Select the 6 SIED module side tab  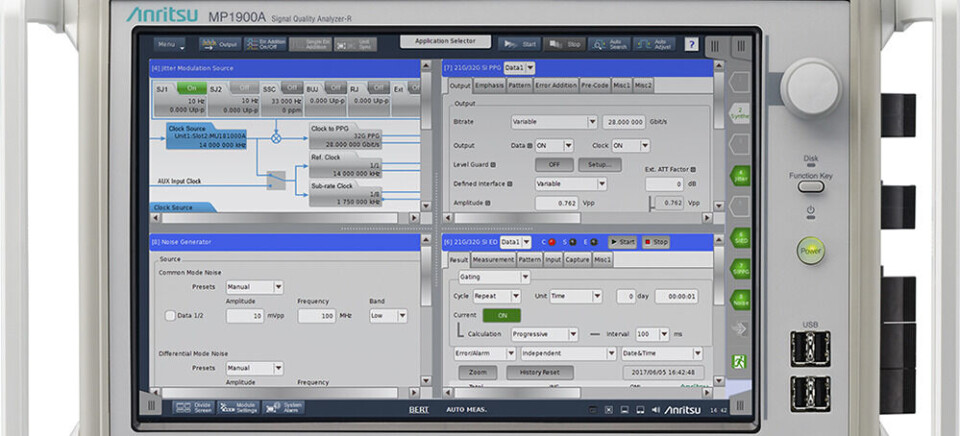pyautogui.click(x=740, y=238)
